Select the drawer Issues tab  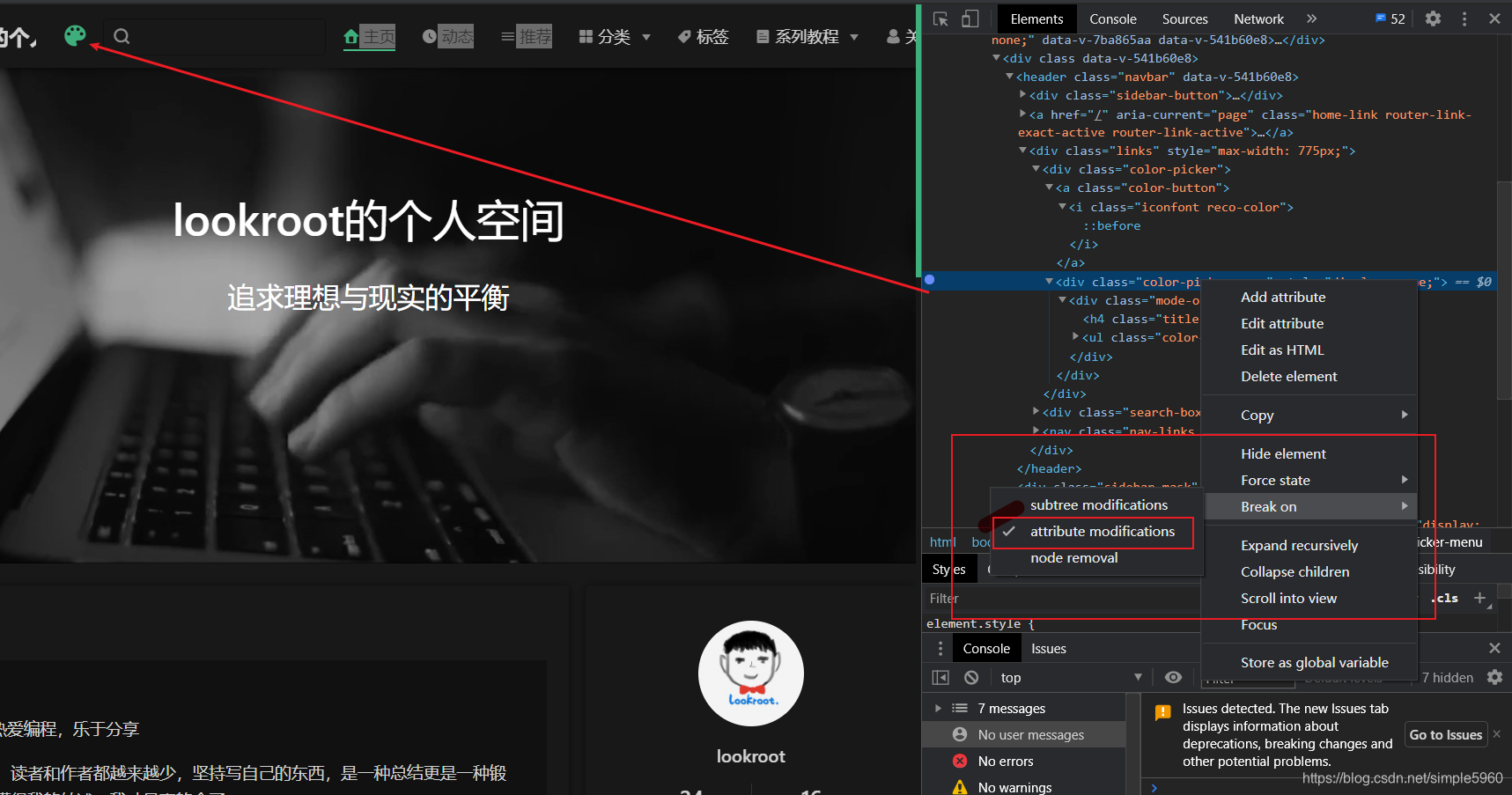click(1048, 649)
